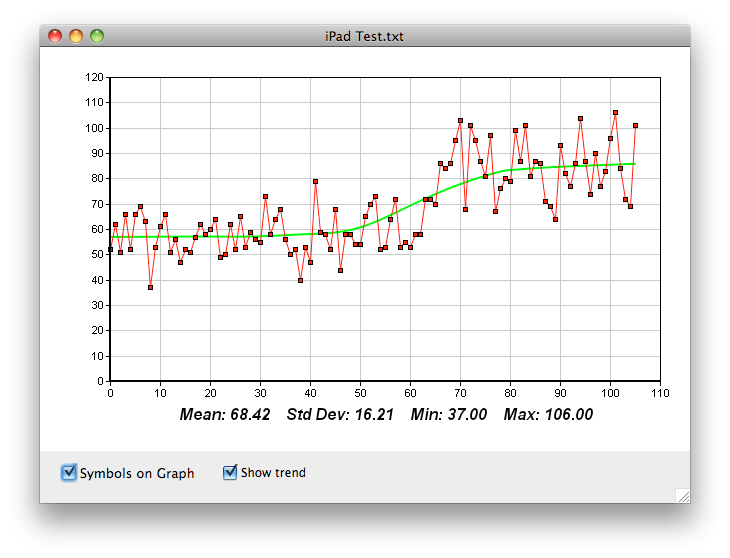Click the Min: 37.00 statistic
This screenshot has height=558, width=730.
449,414
